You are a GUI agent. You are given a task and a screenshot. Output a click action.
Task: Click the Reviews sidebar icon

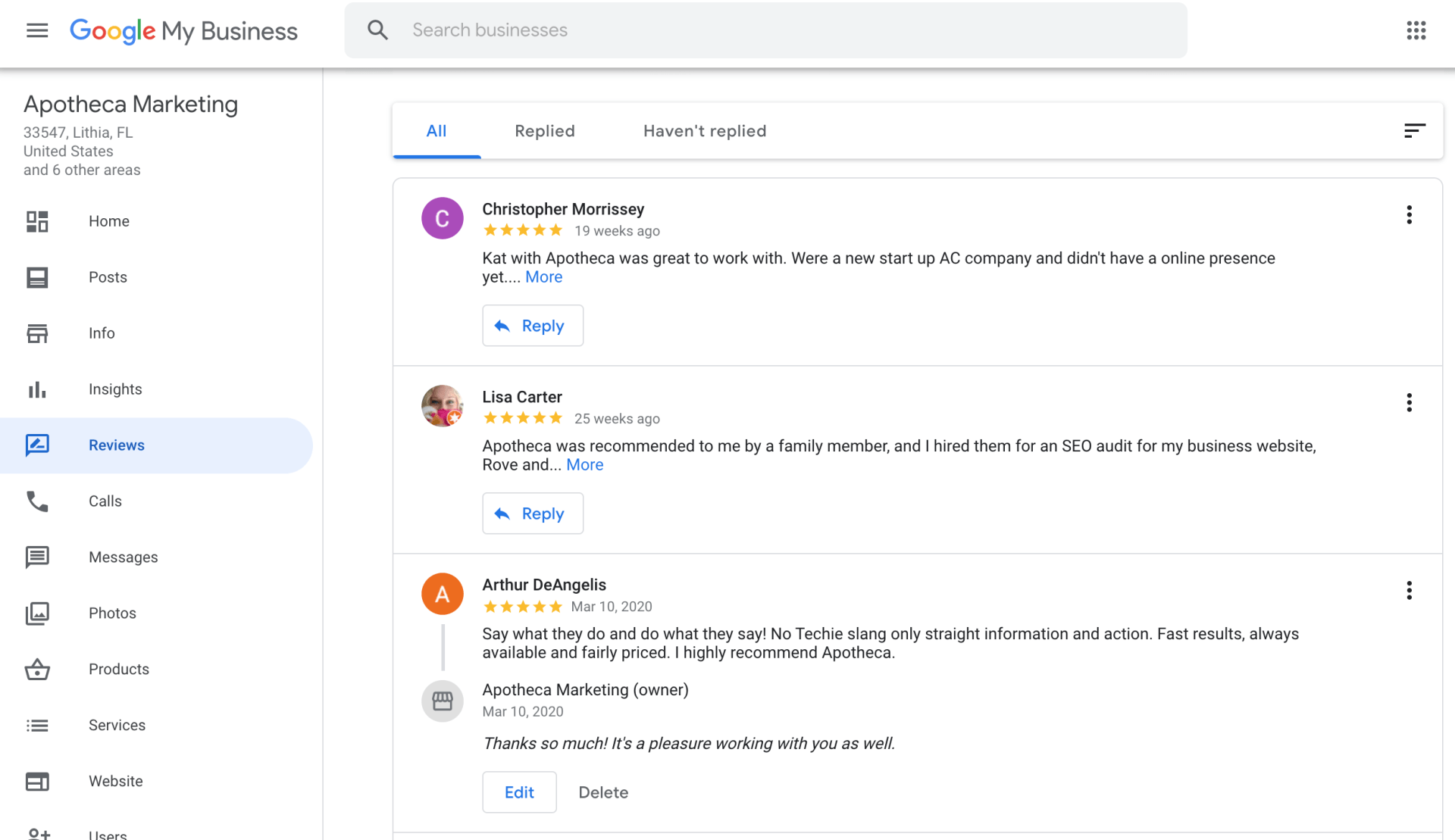pos(37,445)
